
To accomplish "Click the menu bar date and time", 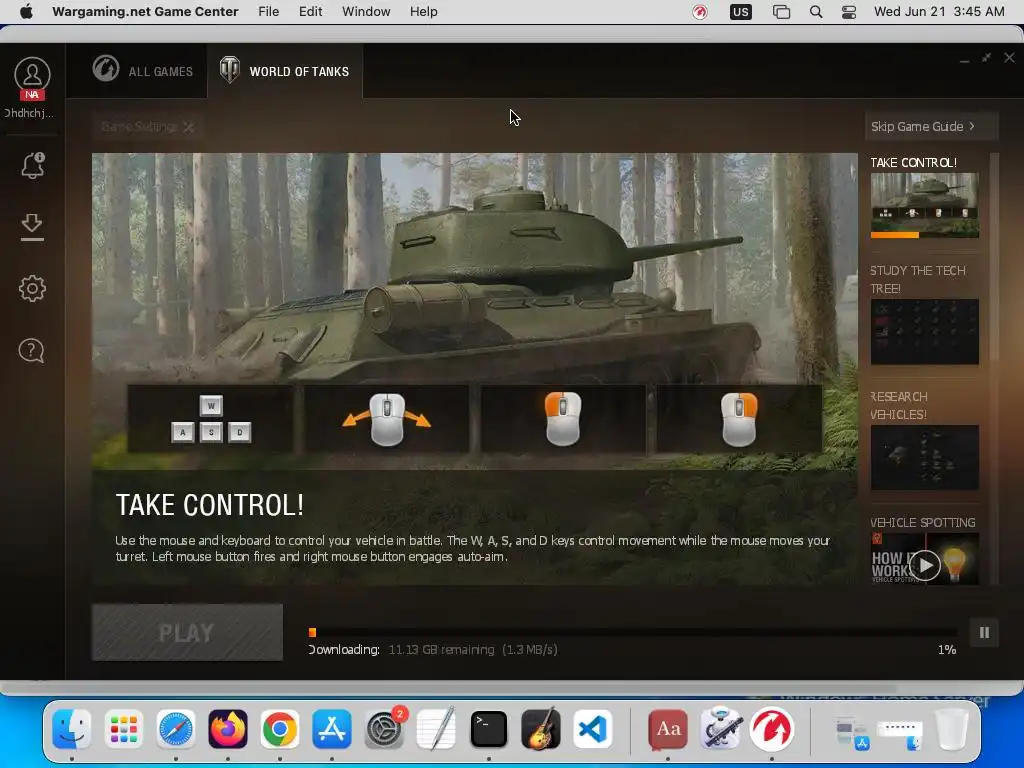I will tap(939, 12).
